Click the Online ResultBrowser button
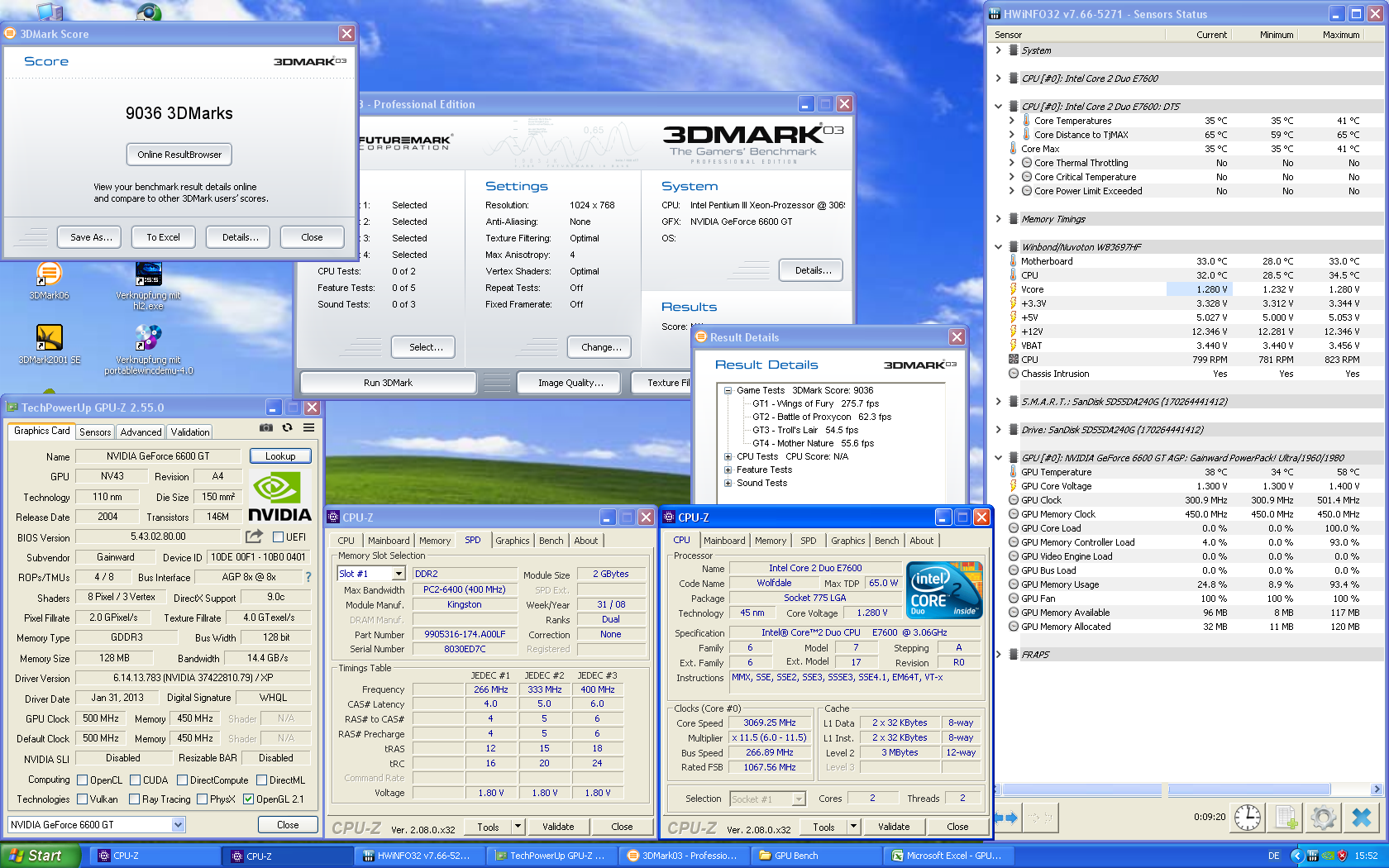Image resolution: width=1389 pixels, height=868 pixels. [x=179, y=154]
